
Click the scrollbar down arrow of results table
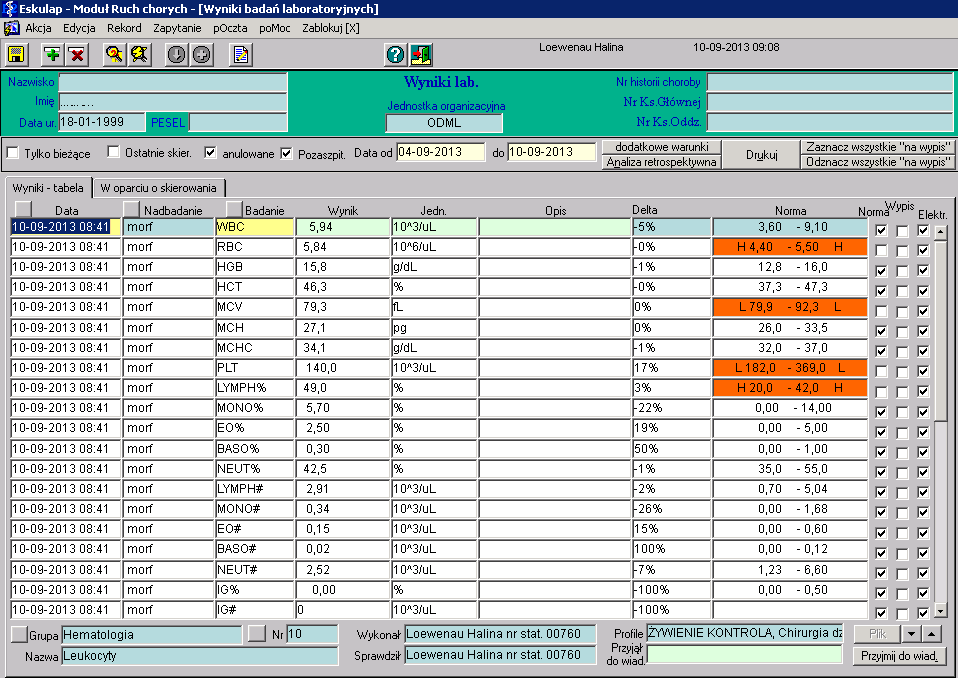click(x=941, y=610)
